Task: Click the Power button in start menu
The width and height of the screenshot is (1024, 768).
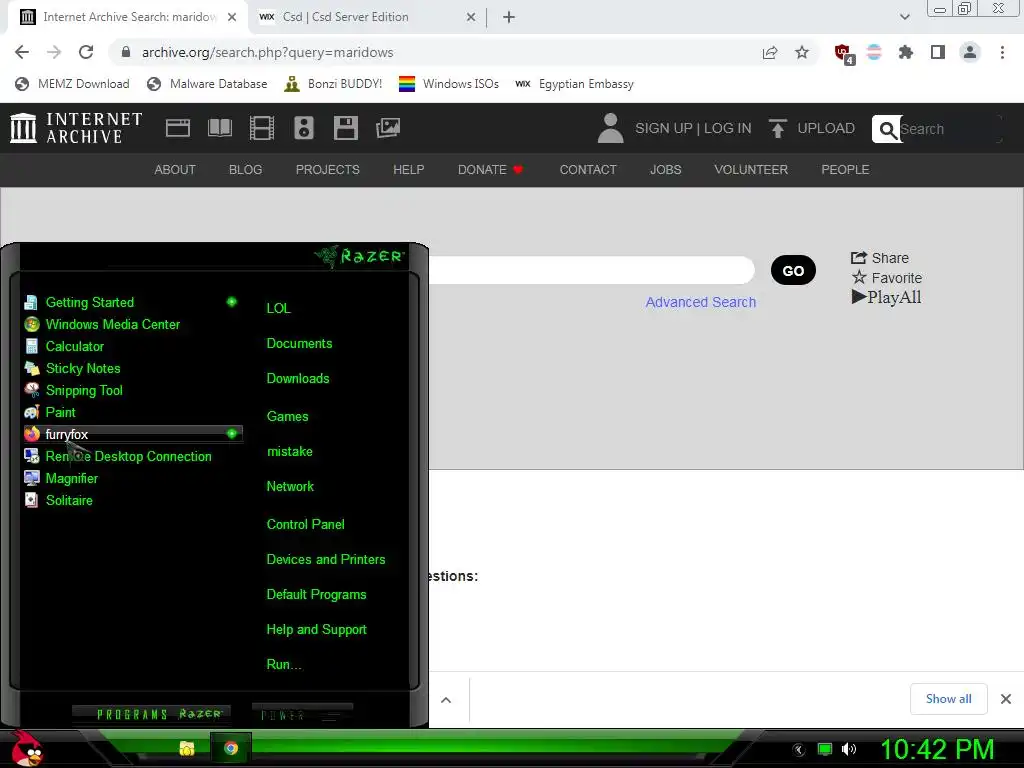Action: [x=302, y=714]
